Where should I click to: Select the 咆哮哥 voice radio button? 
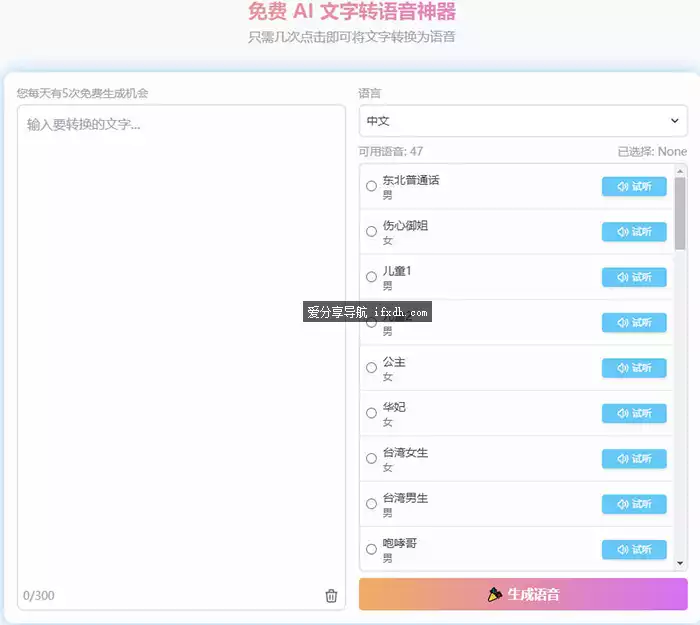(x=371, y=549)
